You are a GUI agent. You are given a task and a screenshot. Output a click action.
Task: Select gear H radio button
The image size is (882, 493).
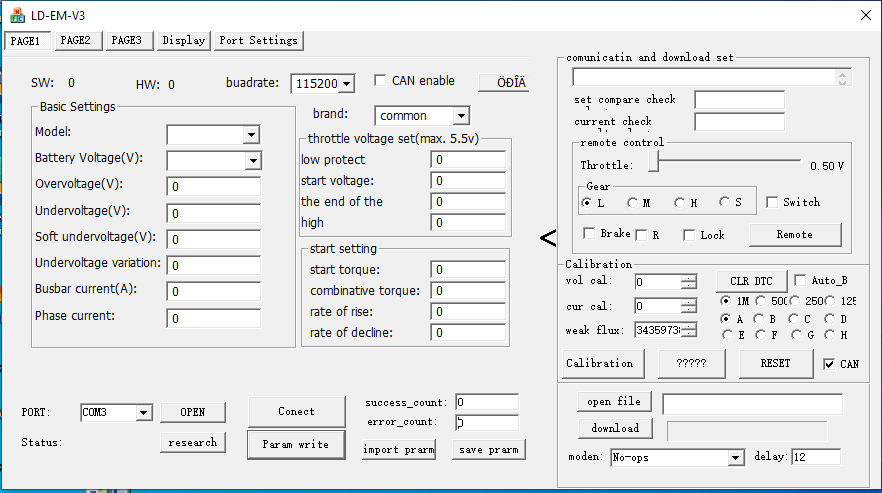680,203
